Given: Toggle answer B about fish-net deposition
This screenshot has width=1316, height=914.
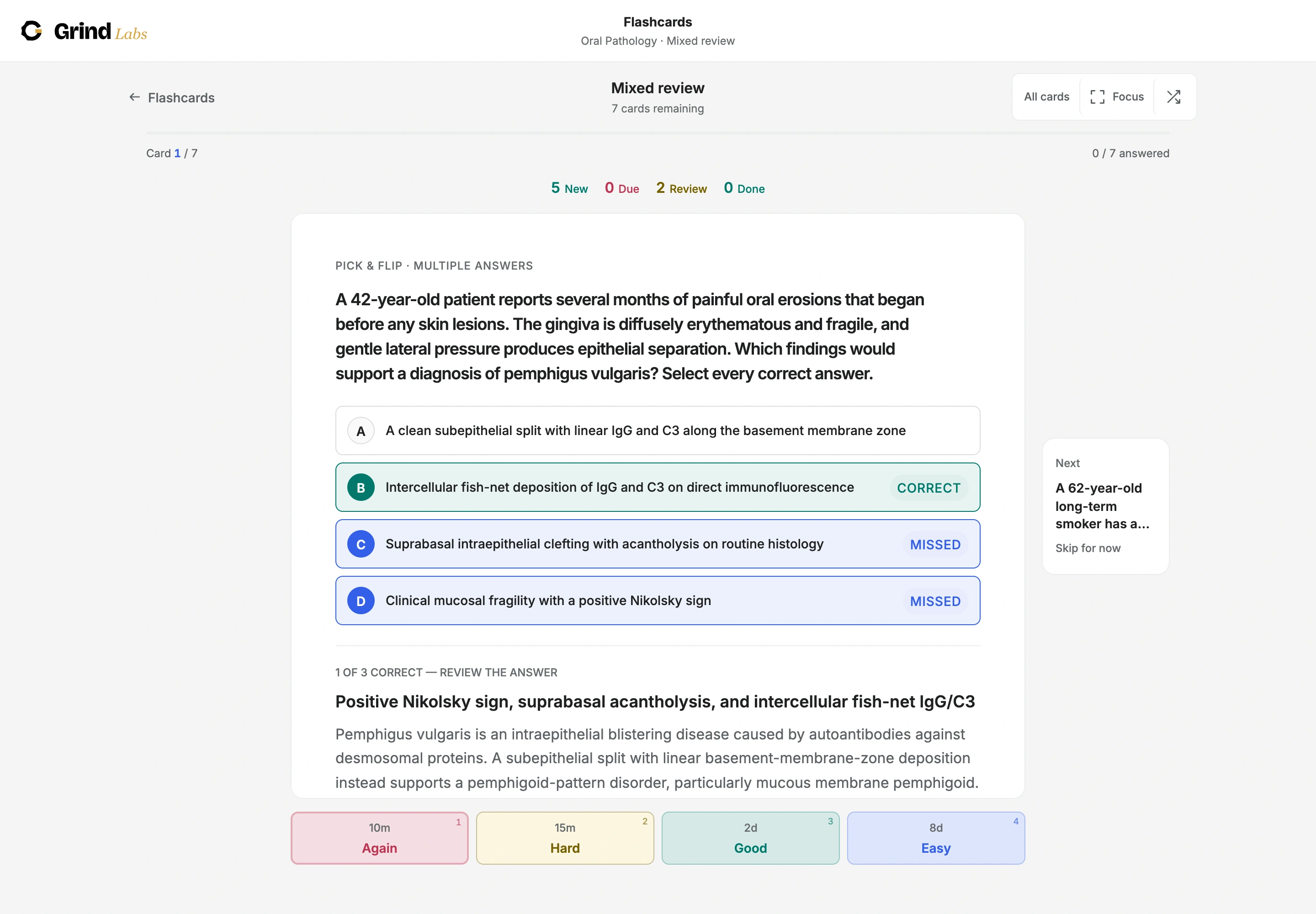Looking at the screenshot, I should coord(658,487).
